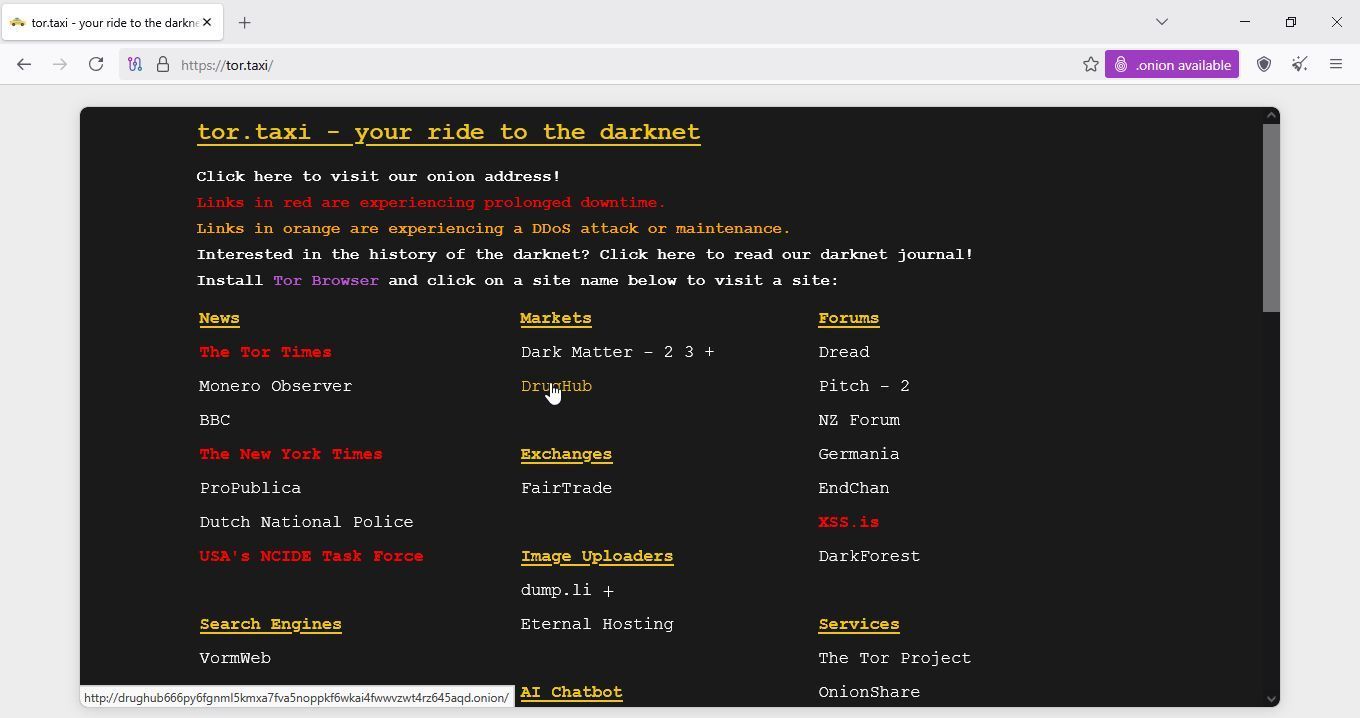The image size is (1360, 718).
Task: Expand the plus next to dump.li
Action: pos(608,590)
